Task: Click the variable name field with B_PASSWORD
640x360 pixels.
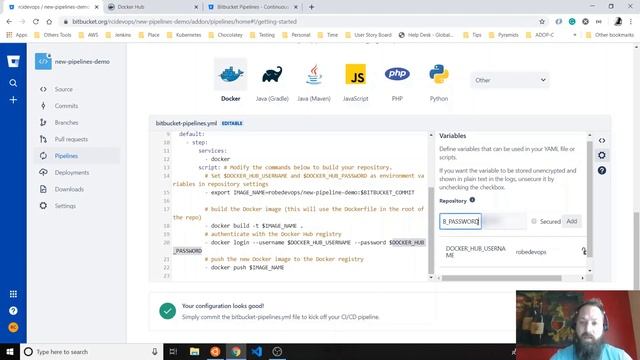Action: tap(460, 221)
